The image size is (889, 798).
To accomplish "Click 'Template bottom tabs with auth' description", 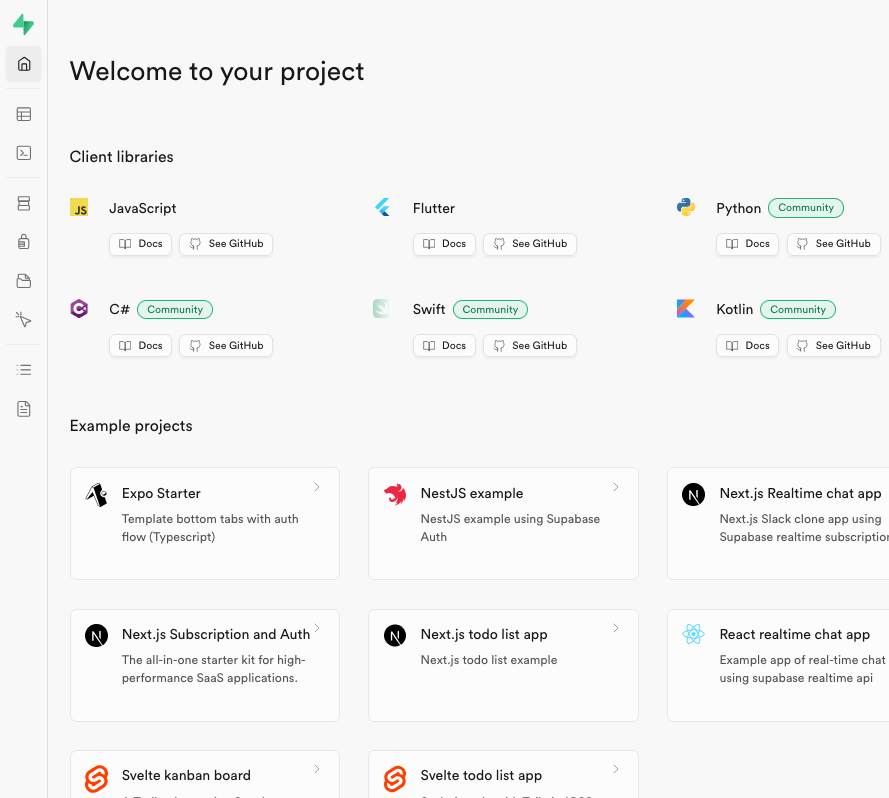I will (210, 528).
